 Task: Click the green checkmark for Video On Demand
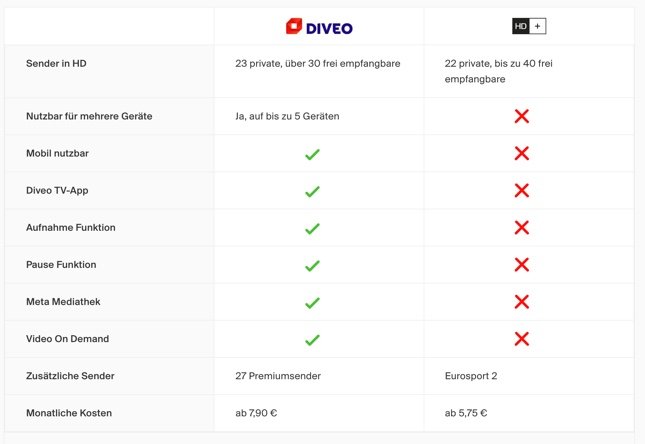tap(312, 339)
